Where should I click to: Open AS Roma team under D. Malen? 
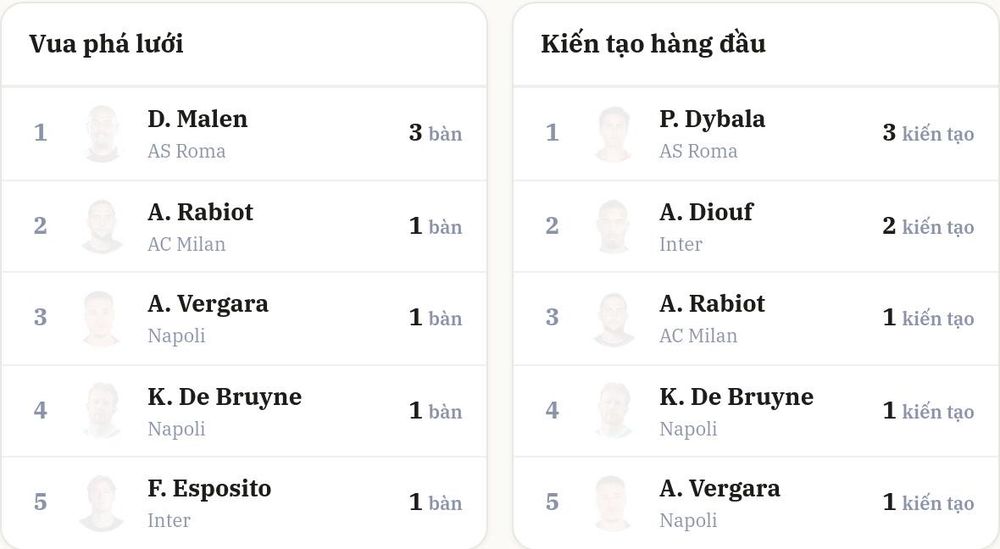(186, 151)
